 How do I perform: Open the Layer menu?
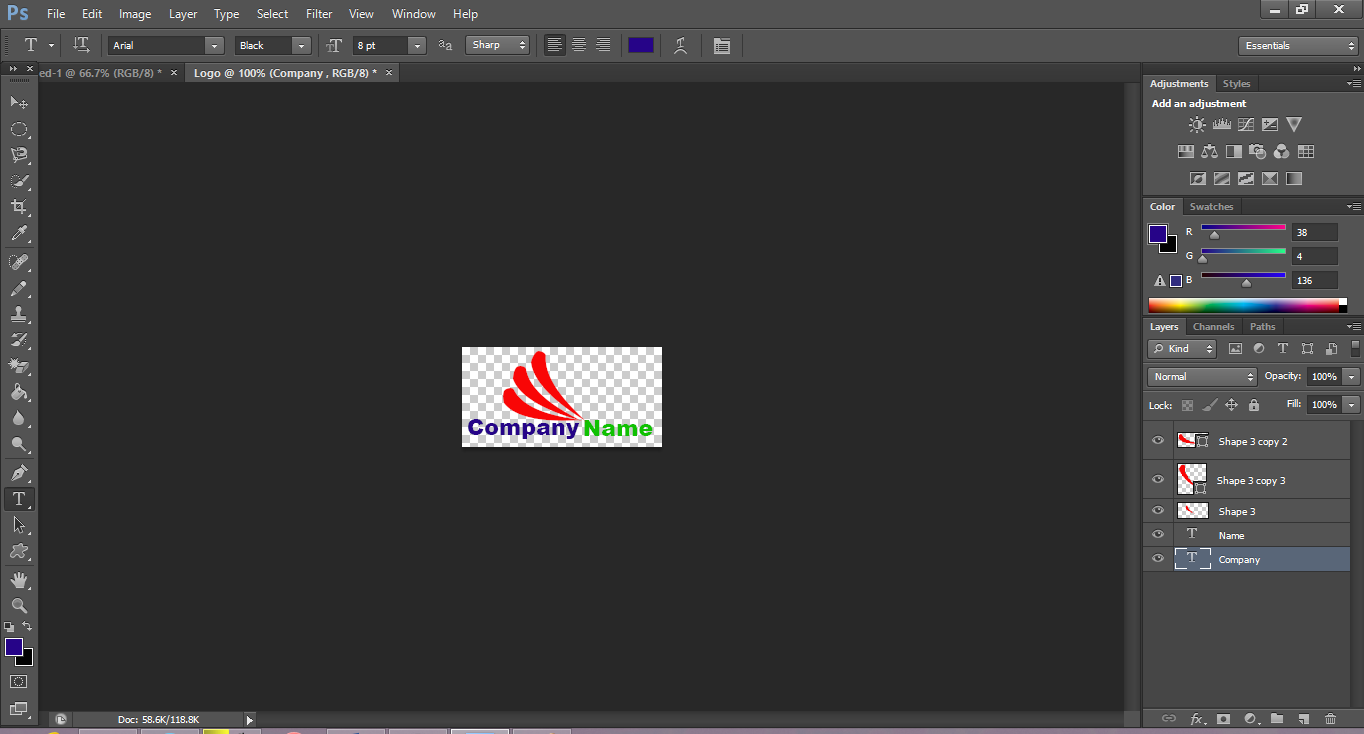[183, 14]
